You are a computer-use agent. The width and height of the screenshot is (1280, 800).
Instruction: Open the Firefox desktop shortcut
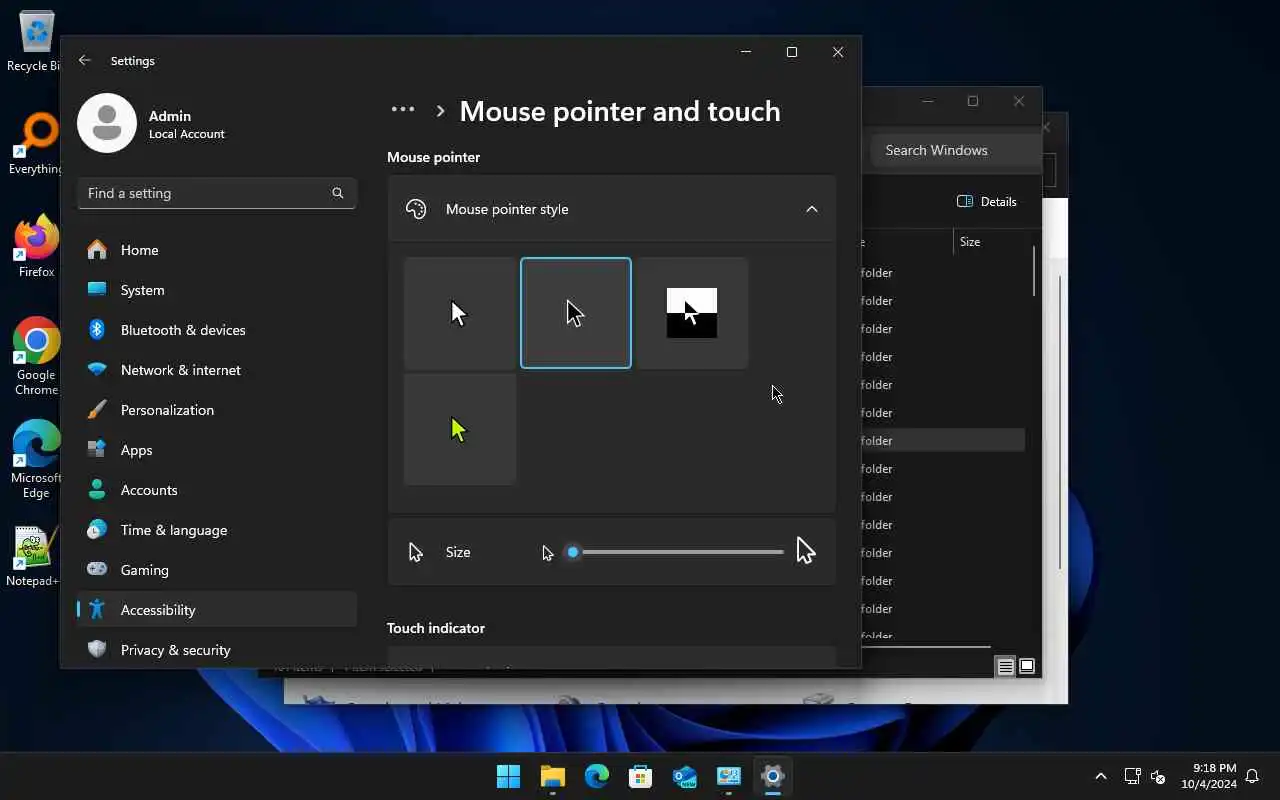coord(36,246)
